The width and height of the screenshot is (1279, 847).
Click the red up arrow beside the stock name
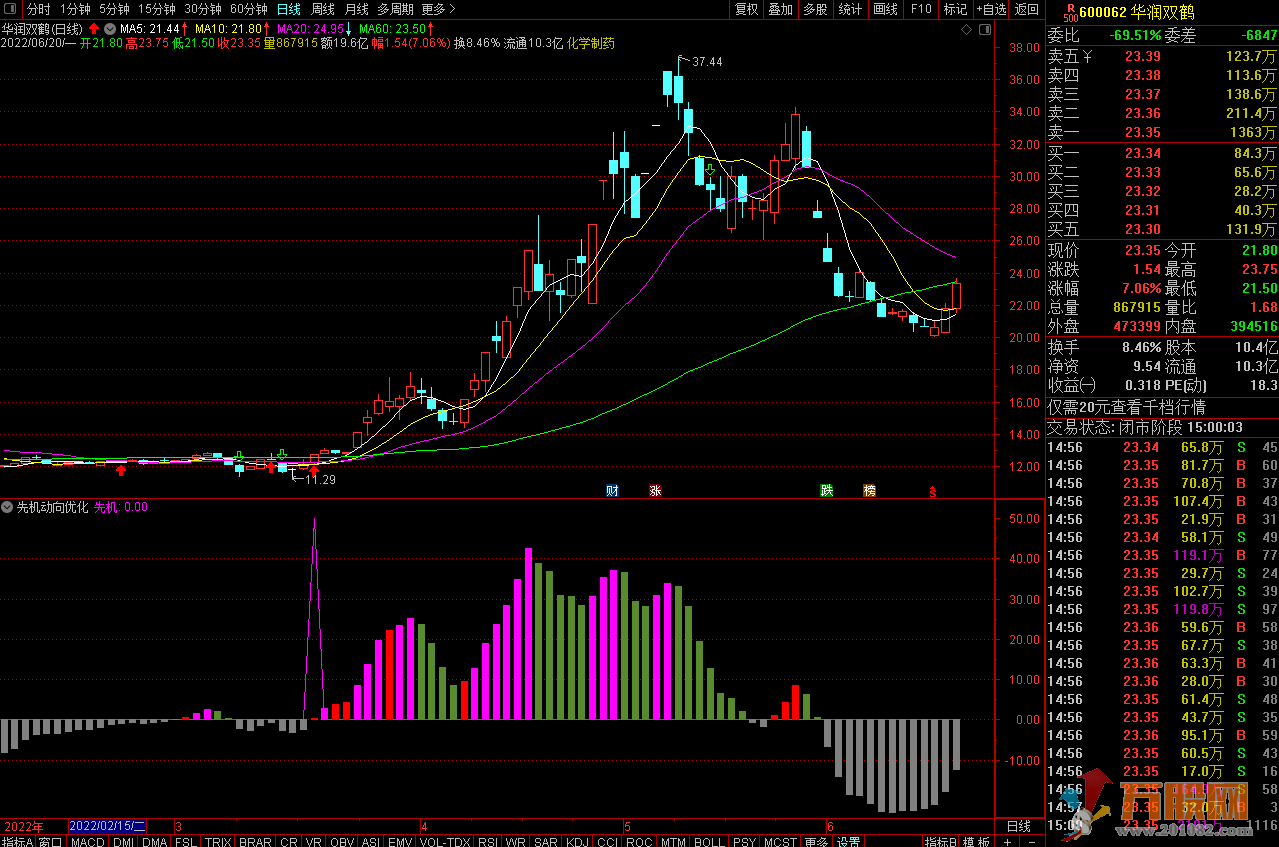coord(94,29)
